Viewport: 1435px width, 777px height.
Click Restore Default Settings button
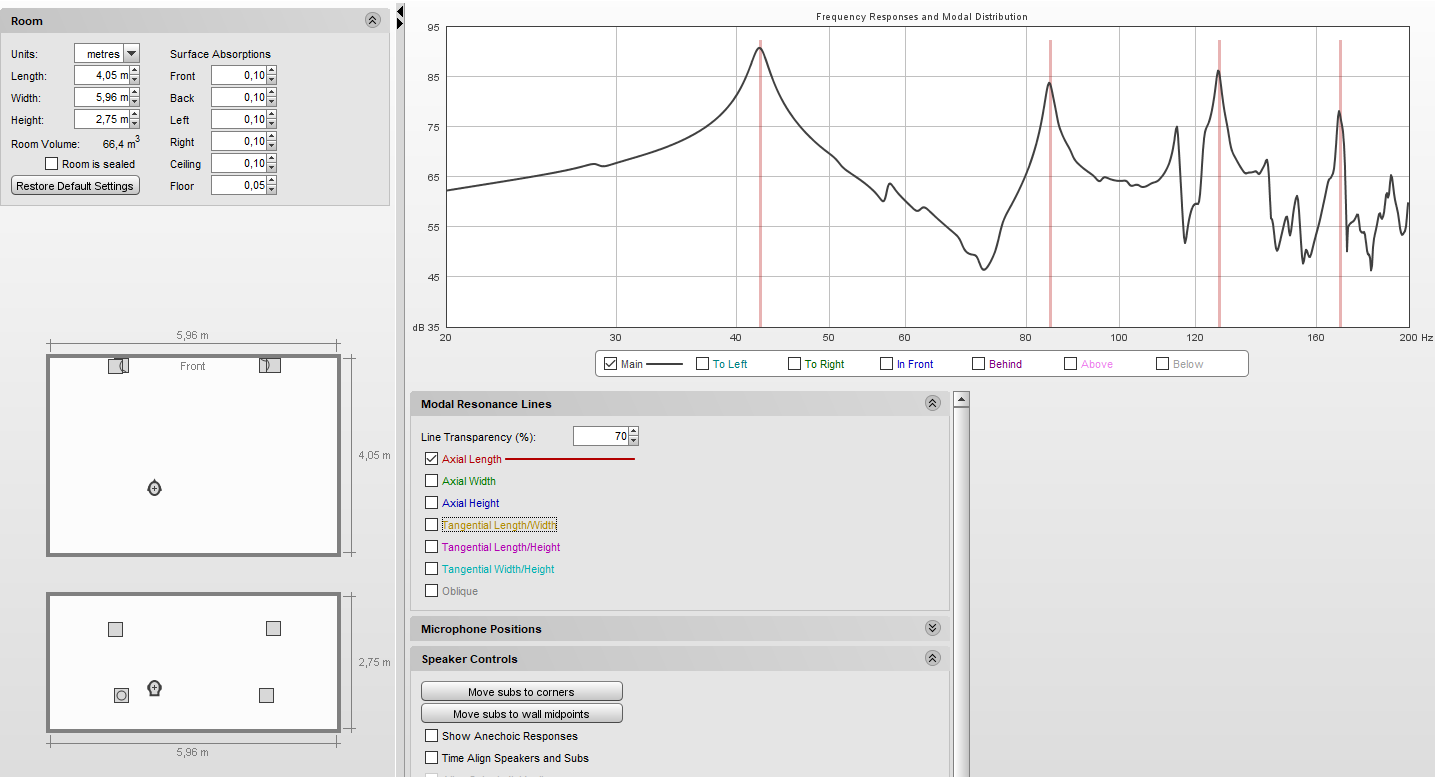(x=75, y=186)
